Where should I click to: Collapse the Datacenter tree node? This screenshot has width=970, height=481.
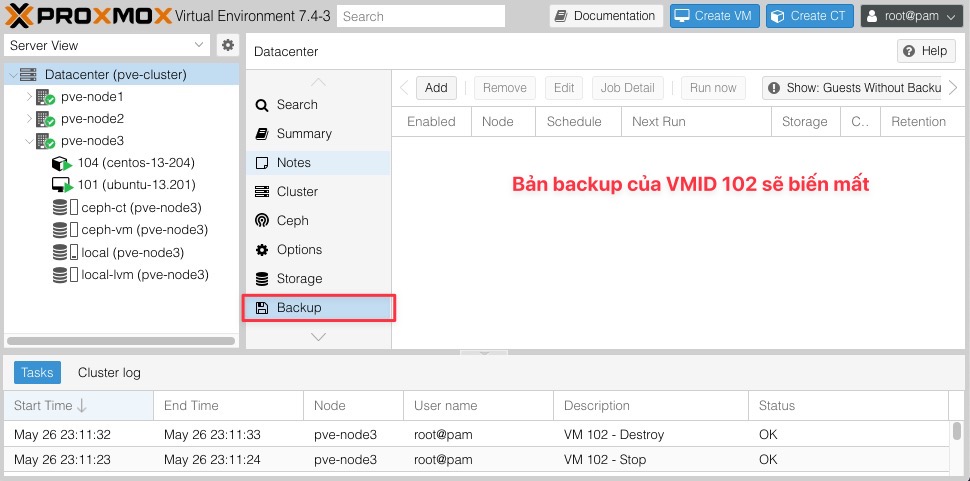[x=12, y=75]
